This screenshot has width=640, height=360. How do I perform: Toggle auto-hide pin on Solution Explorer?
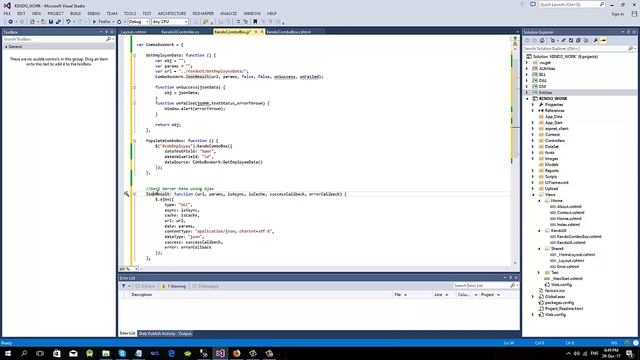pos(629,32)
